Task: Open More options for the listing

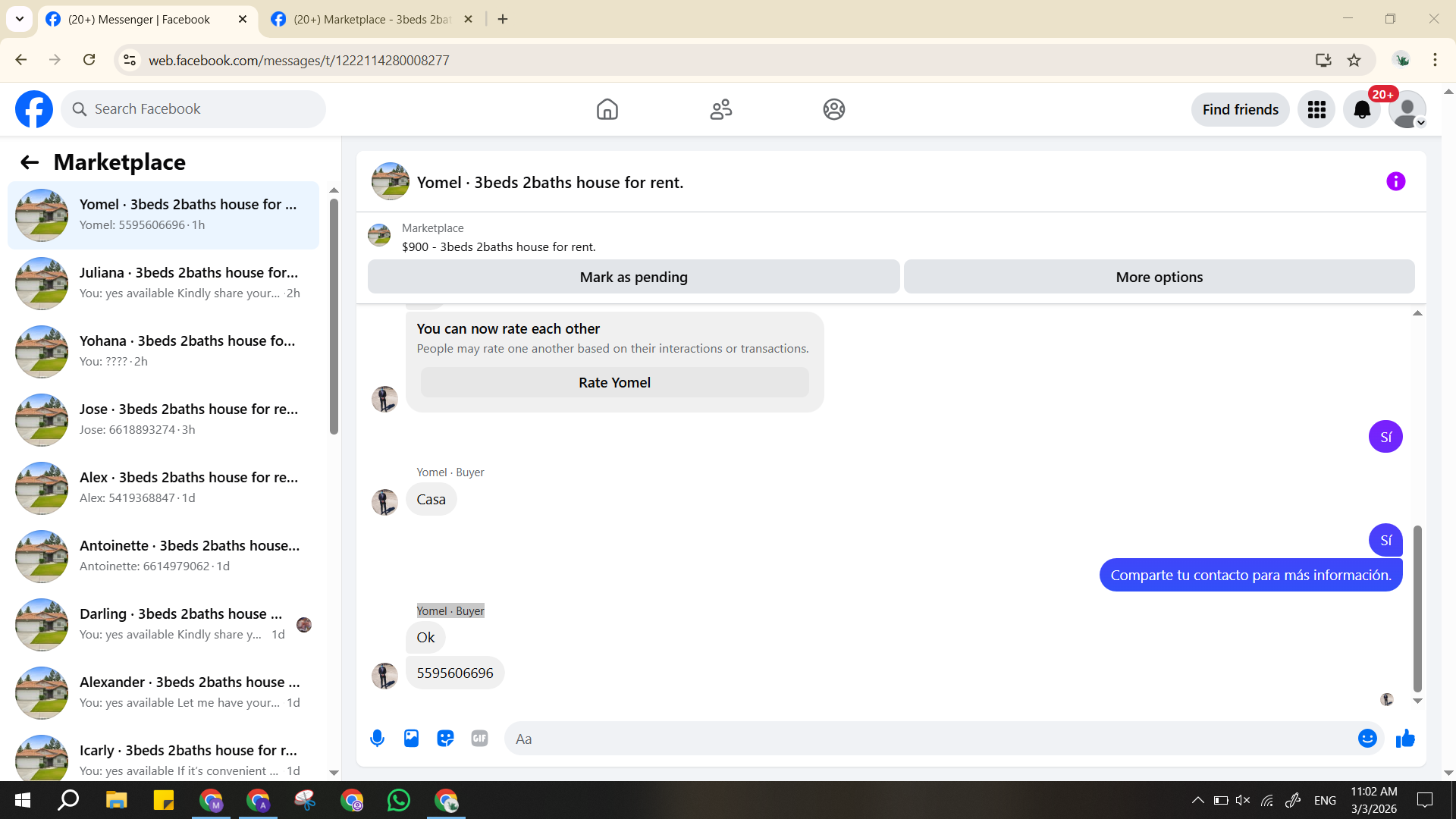Action: pyautogui.click(x=1159, y=277)
